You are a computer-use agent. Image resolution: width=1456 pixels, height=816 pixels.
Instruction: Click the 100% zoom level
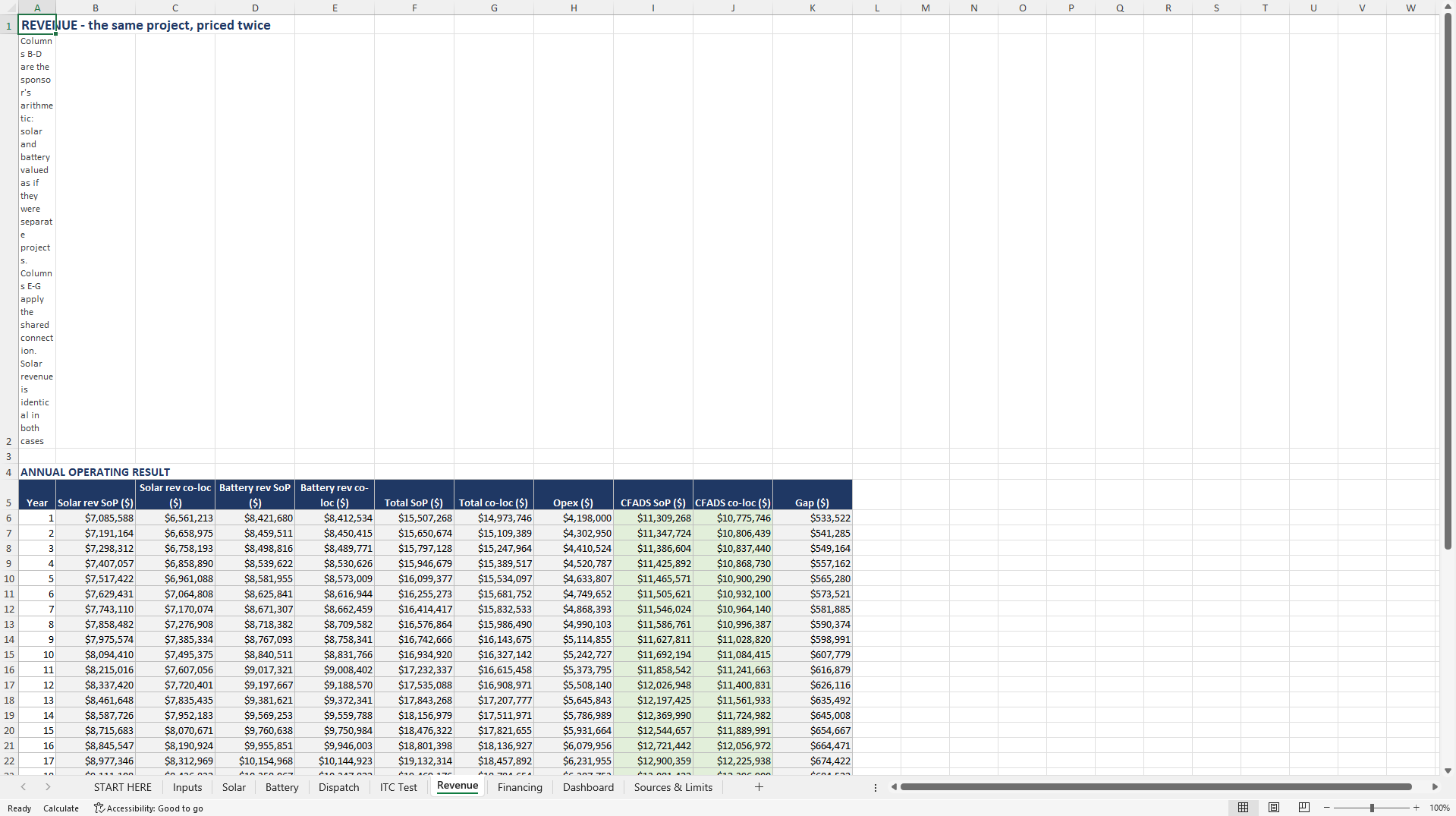click(1439, 808)
